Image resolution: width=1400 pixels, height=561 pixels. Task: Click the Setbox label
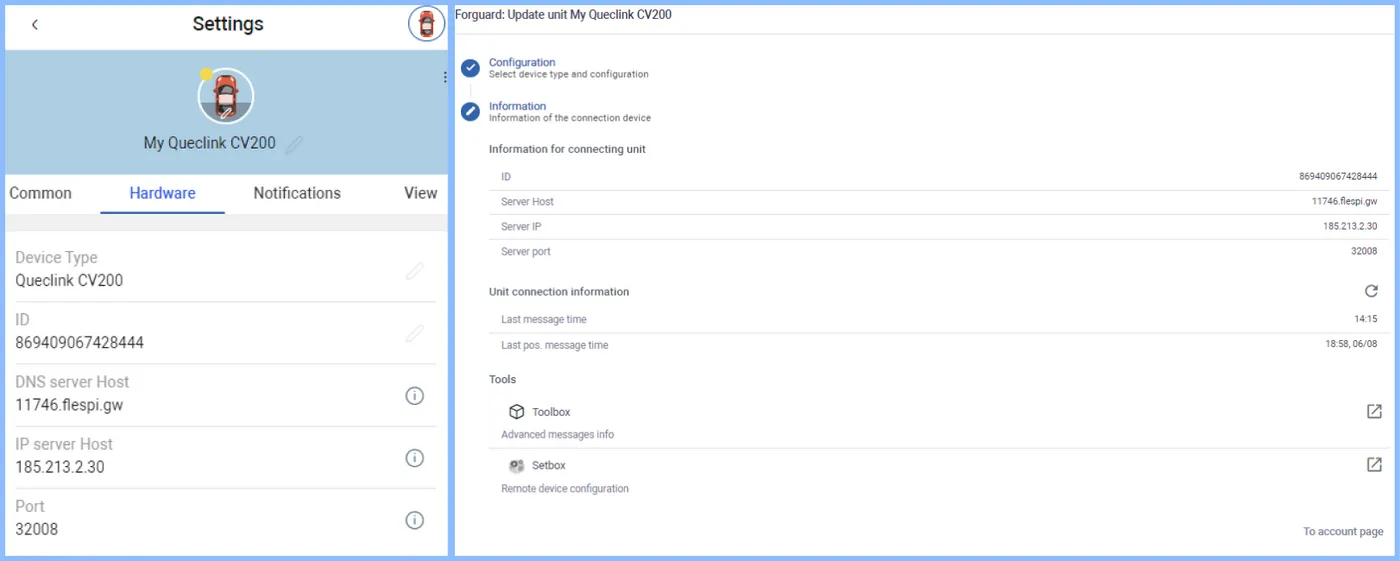tap(549, 466)
